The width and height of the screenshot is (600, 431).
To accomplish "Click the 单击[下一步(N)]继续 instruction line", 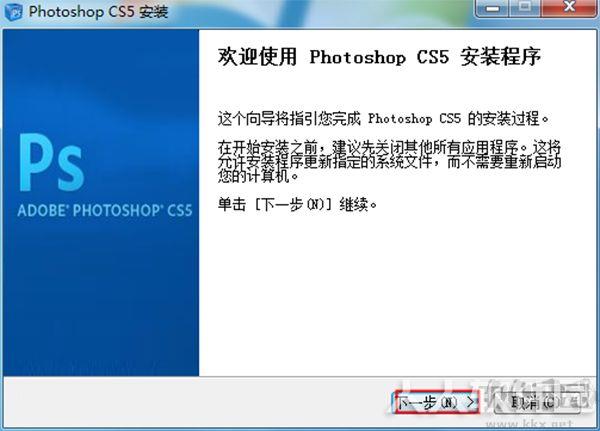I will 297,204.
